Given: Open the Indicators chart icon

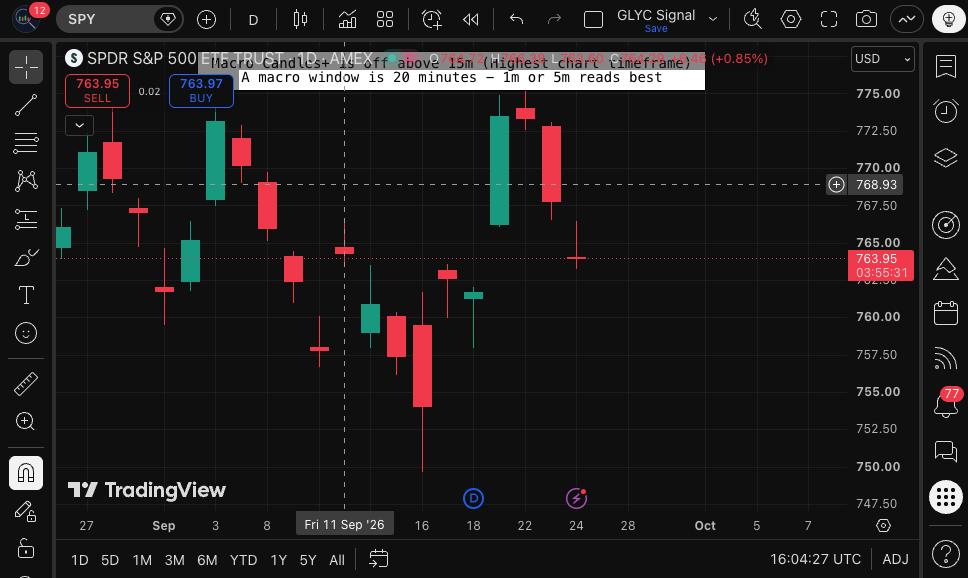Looking at the screenshot, I should [x=348, y=20].
